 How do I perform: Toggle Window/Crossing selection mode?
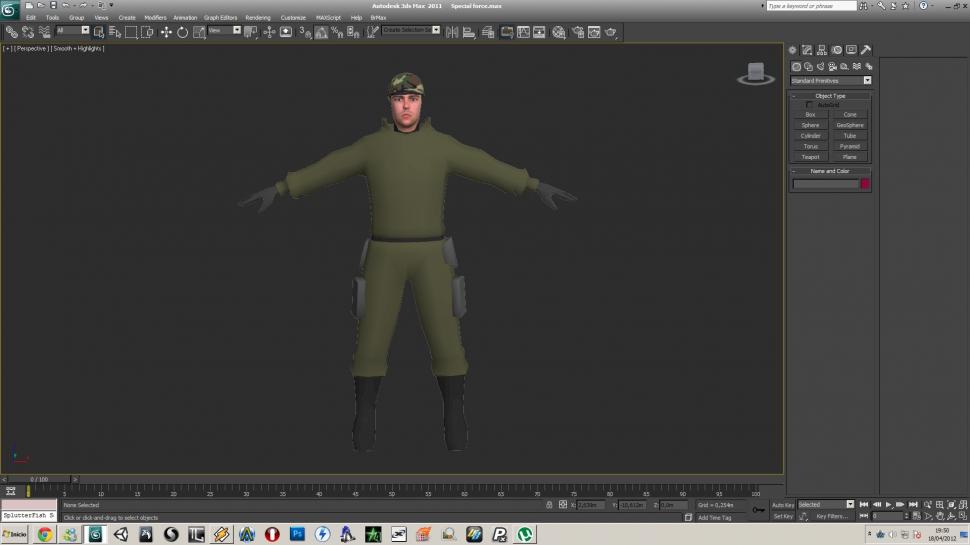(x=147, y=32)
